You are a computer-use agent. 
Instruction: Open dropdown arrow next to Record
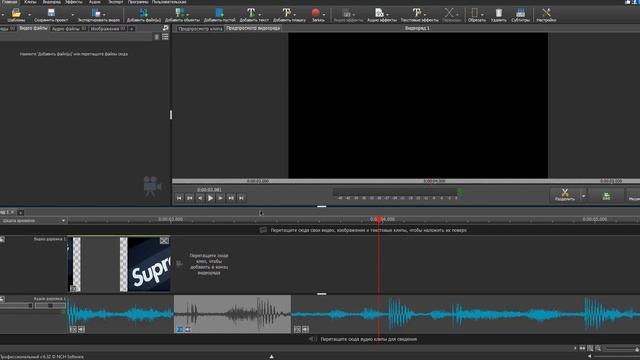(x=324, y=14)
